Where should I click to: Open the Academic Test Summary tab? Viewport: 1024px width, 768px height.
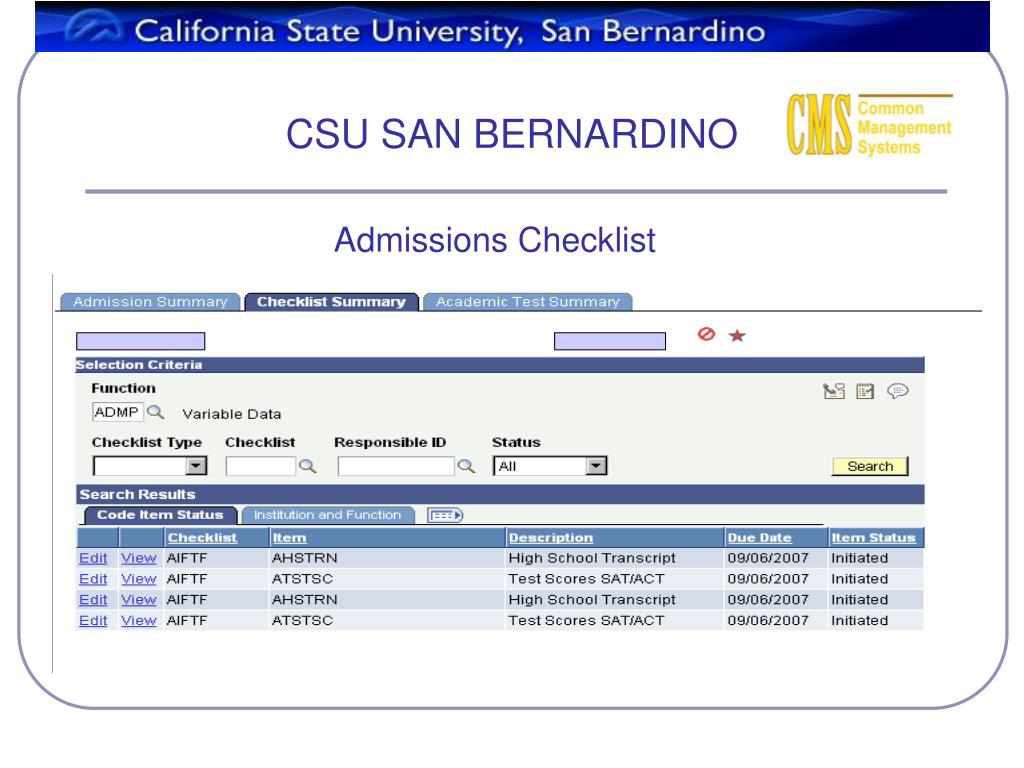tap(528, 302)
